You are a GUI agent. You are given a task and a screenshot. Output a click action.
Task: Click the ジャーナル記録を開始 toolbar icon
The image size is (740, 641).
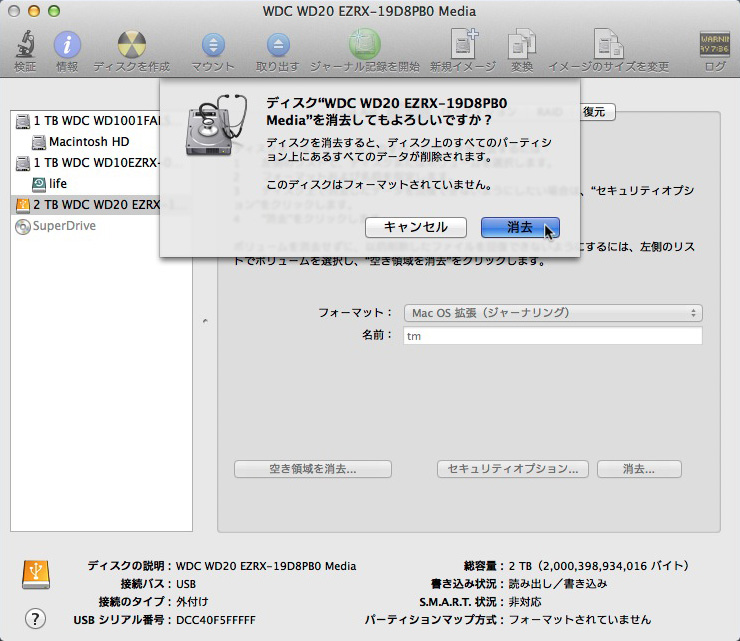364,45
